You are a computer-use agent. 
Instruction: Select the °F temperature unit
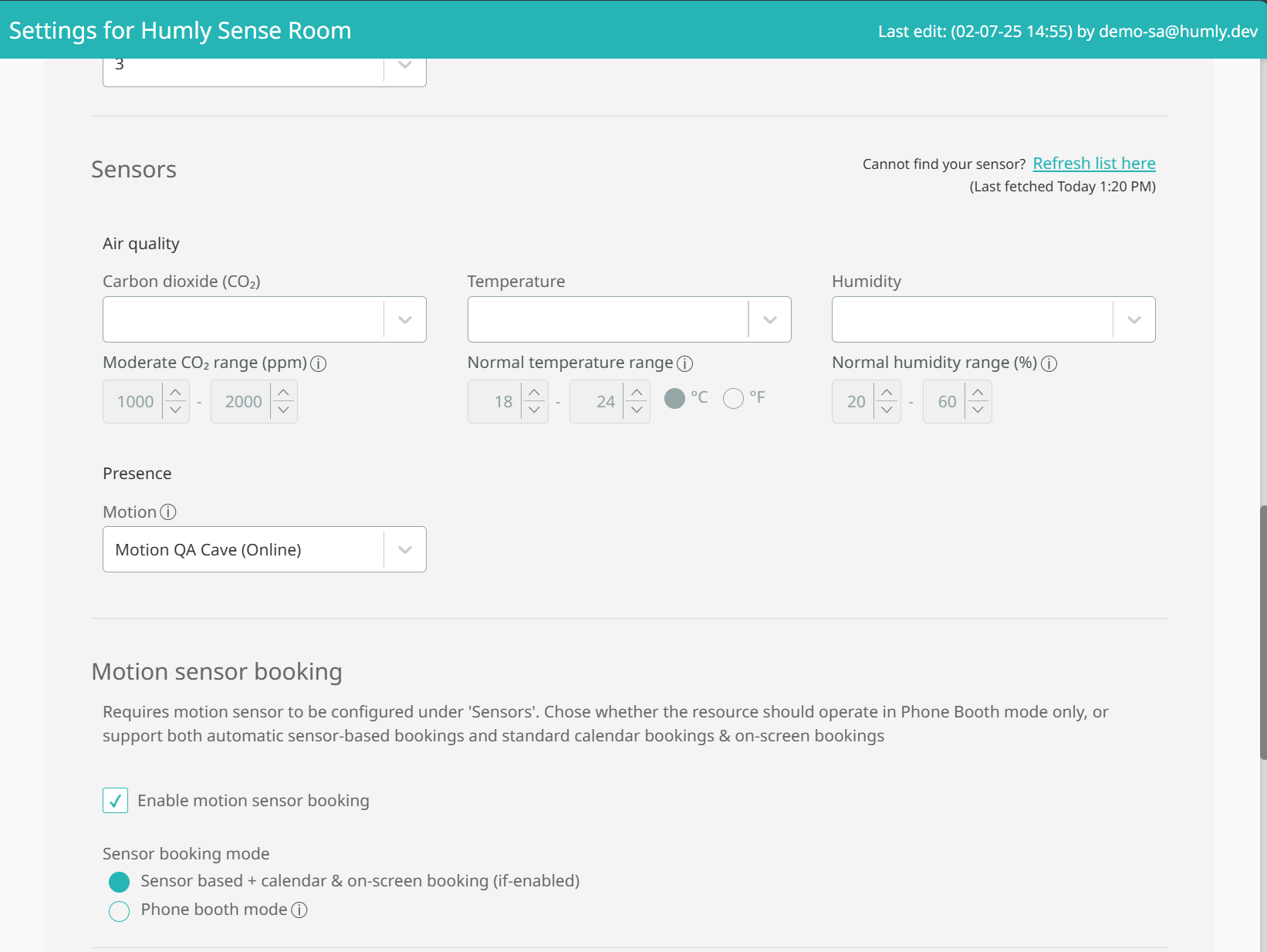pos(733,398)
